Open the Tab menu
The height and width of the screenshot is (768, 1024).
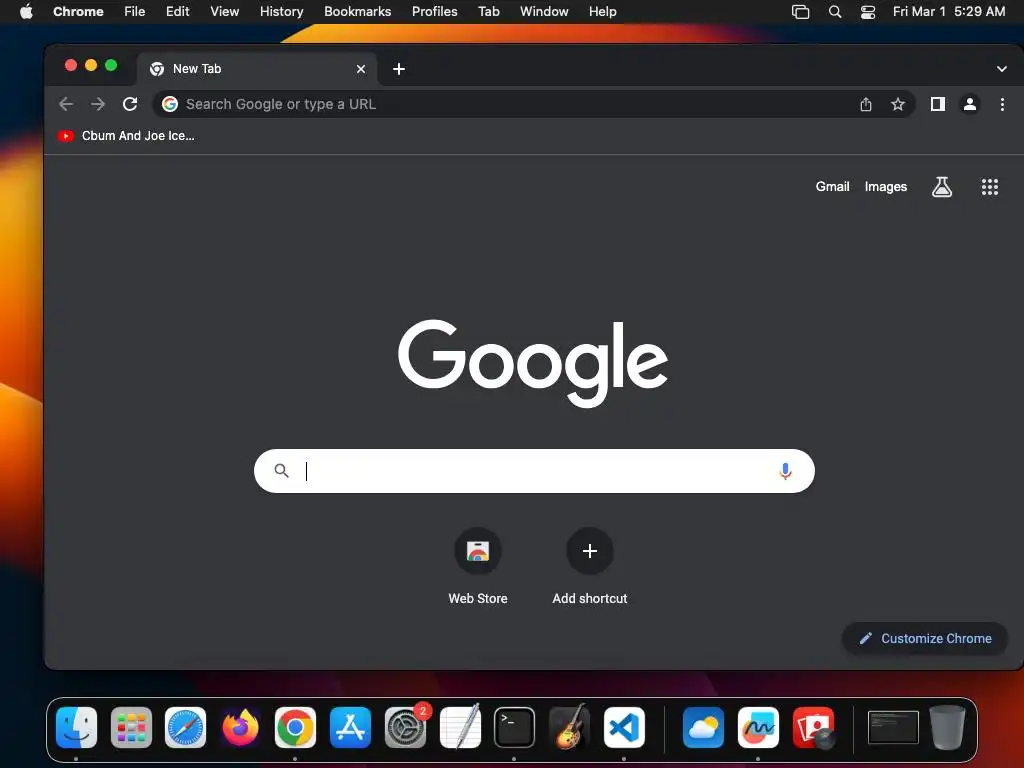(488, 12)
